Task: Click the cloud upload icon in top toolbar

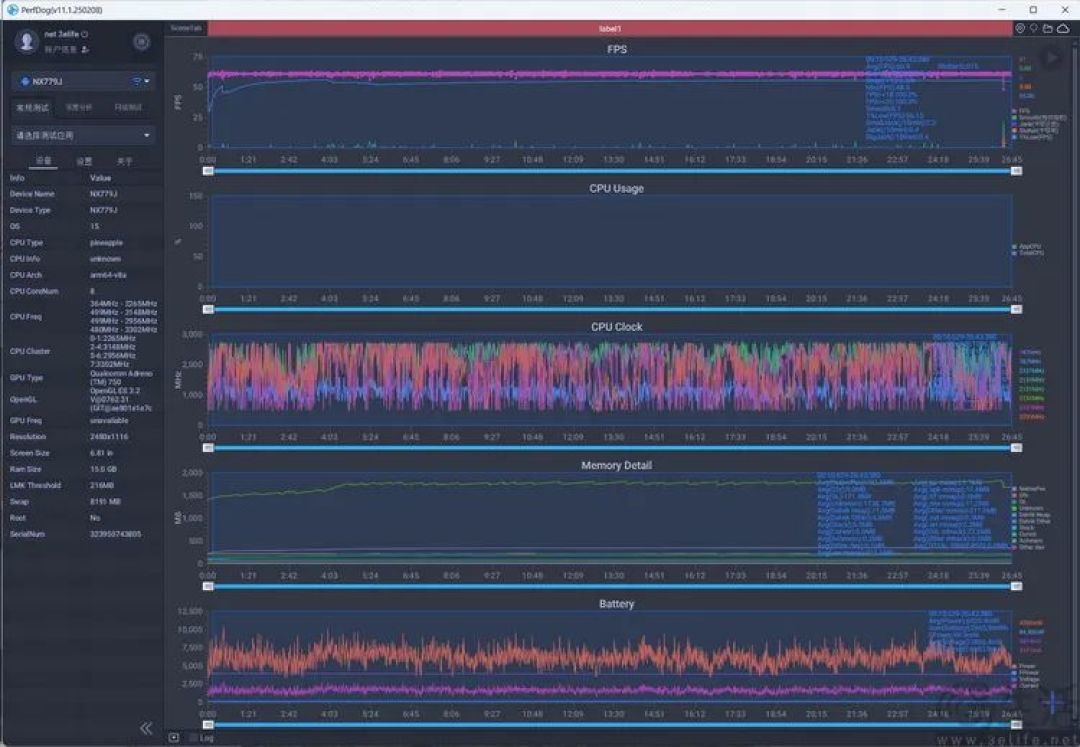Action: click(x=1063, y=28)
